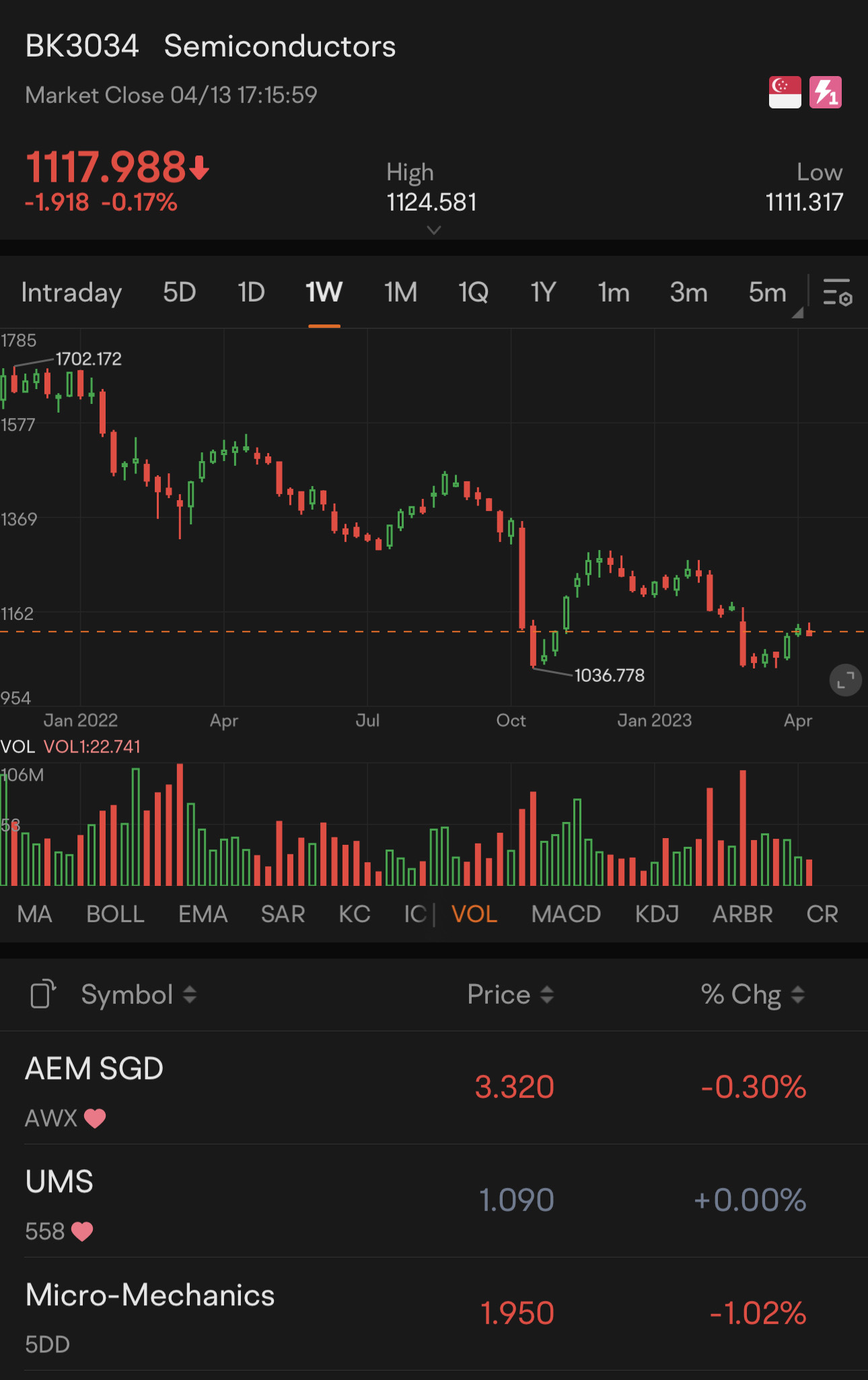This screenshot has width=868, height=1380.
Task: Tap the BK3034 Semiconductors title
Action: (x=210, y=46)
